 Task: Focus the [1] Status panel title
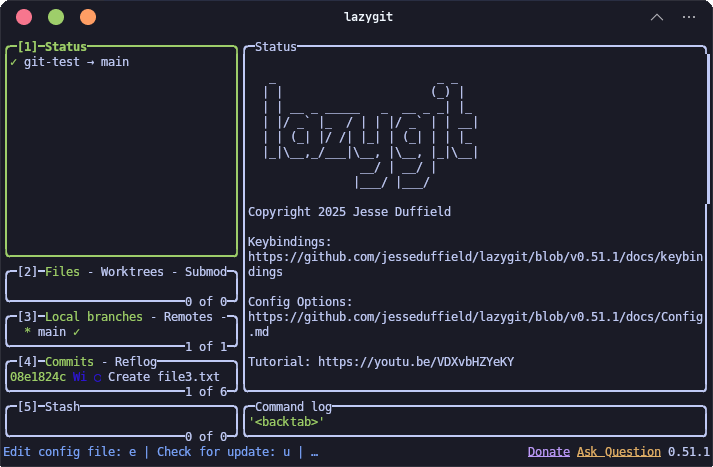point(52,46)
